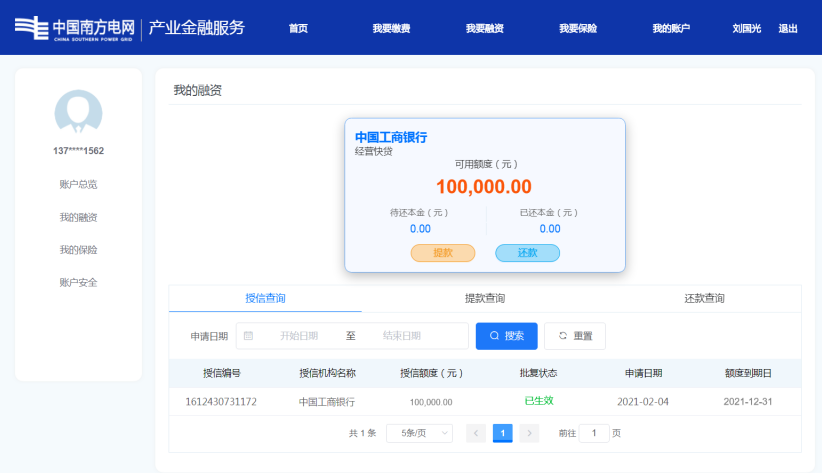Click the user avatar picture

coord(78,112)
